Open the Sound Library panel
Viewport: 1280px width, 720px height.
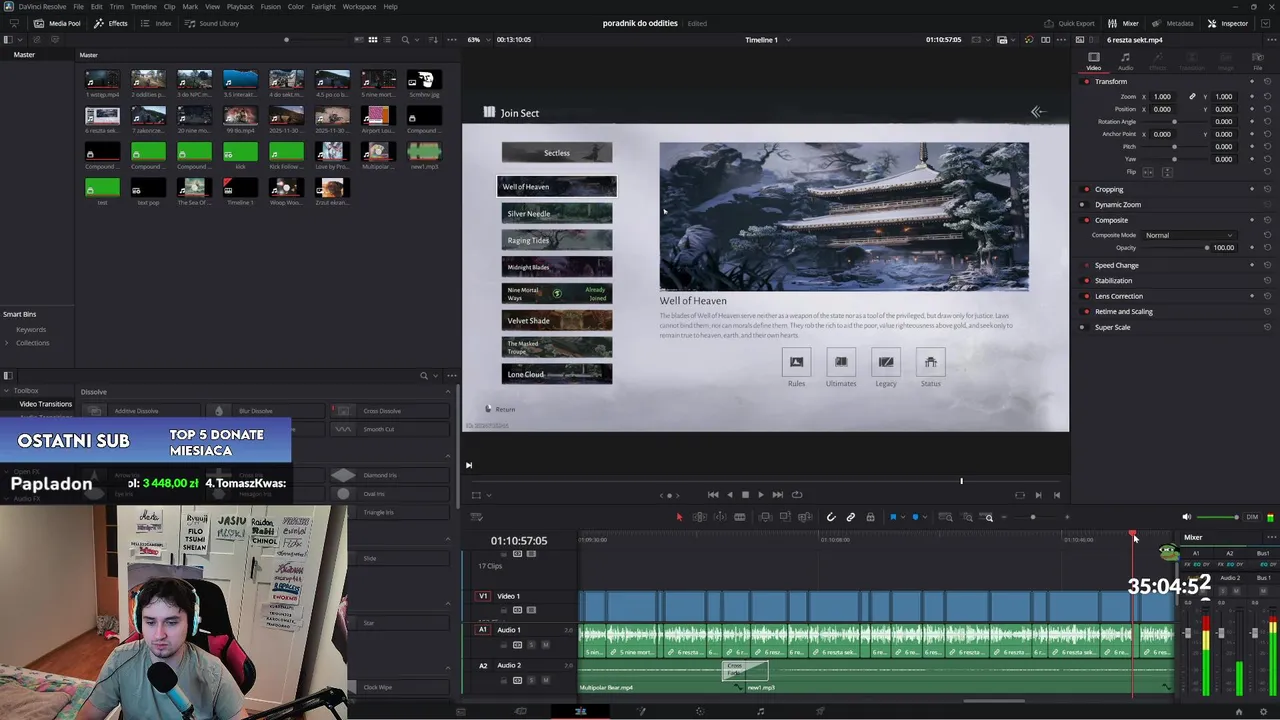pos(212,23)
